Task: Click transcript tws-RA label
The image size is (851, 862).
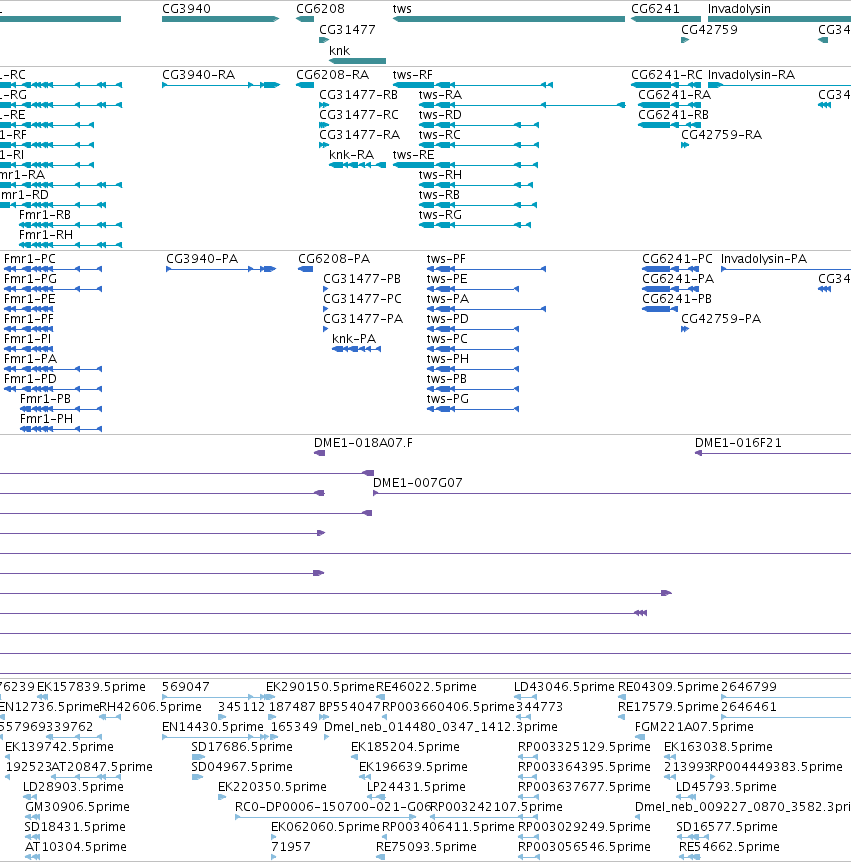Action: (x=440, y=95)
